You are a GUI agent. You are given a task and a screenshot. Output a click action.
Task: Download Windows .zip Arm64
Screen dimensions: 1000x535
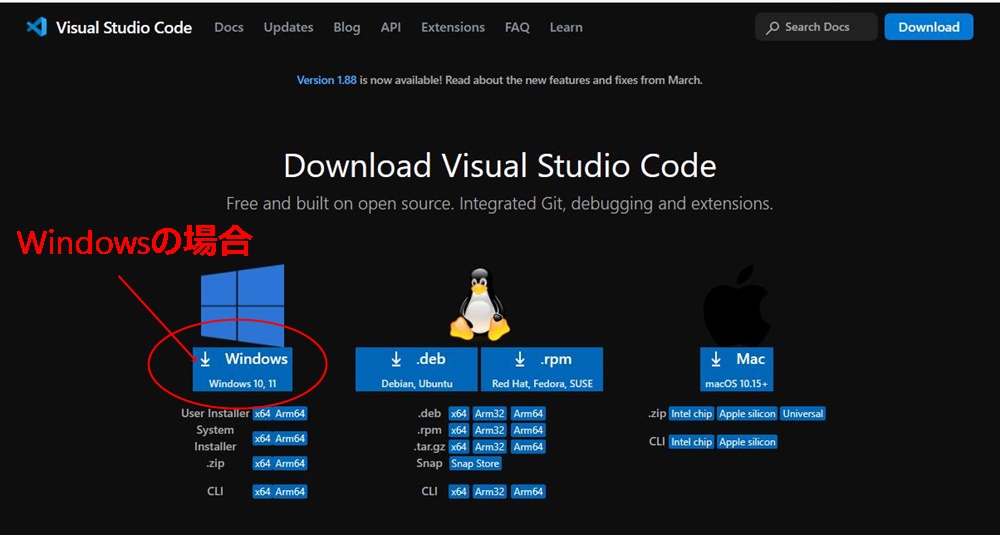[290, 464]
